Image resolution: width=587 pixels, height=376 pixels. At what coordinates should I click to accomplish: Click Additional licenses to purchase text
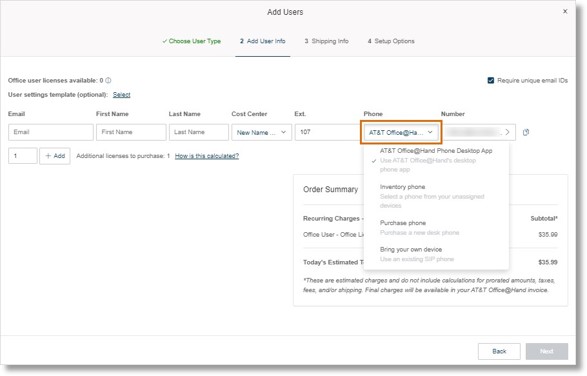(x=123, y=156)
